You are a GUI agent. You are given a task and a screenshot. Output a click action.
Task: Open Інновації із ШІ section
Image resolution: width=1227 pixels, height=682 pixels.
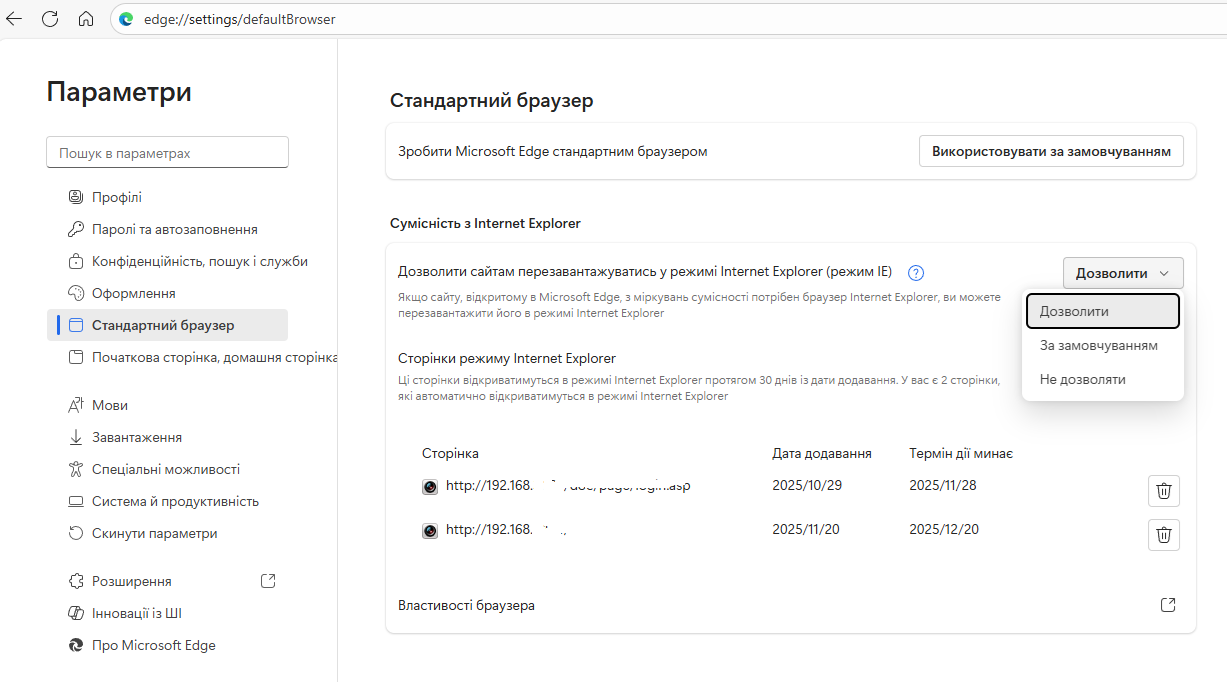pos(167,613)
